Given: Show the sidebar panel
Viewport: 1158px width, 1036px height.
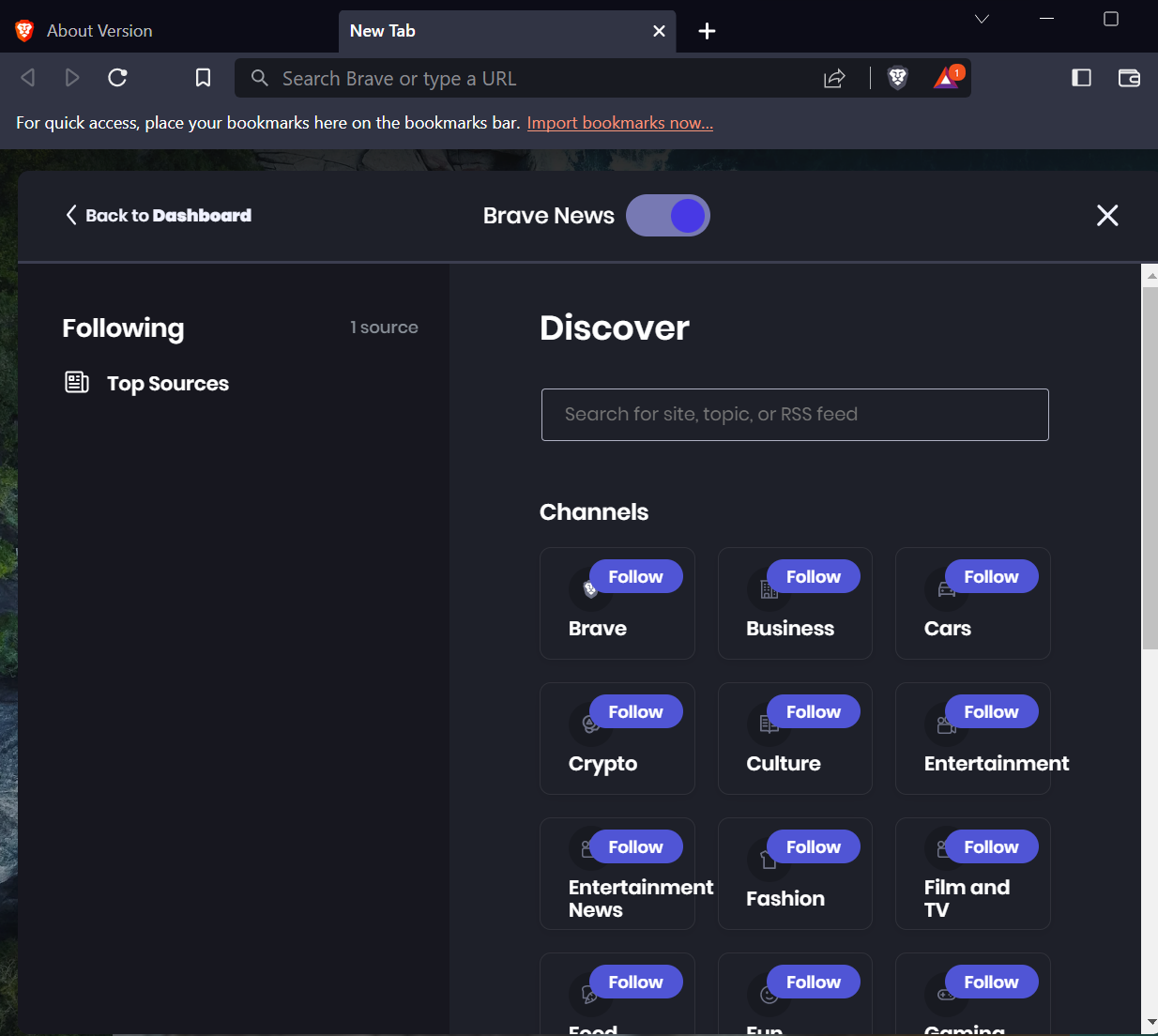Looking at the screenshot, I should click(x=1081, y=78).
